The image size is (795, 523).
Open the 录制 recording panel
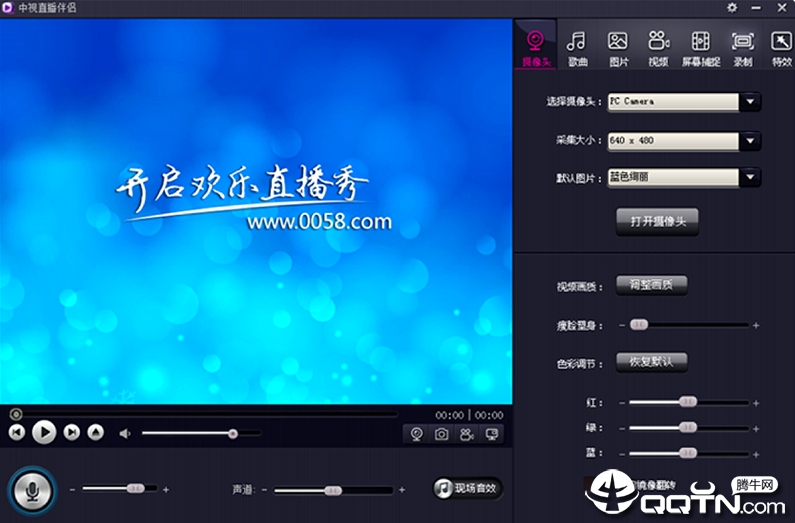[743, 48]
